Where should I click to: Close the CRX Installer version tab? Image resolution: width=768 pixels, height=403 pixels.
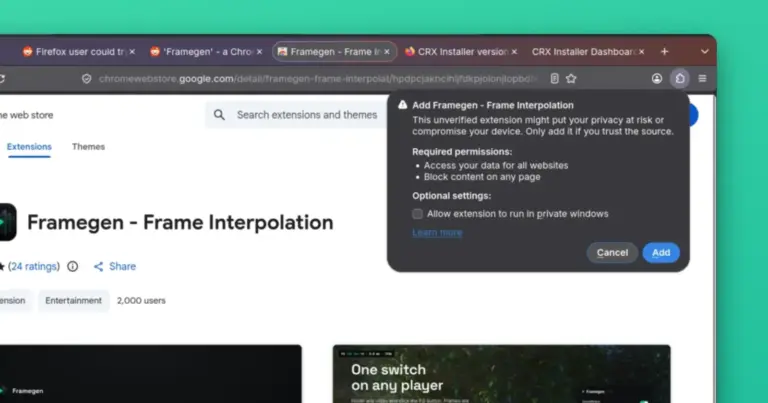(514, 51)
